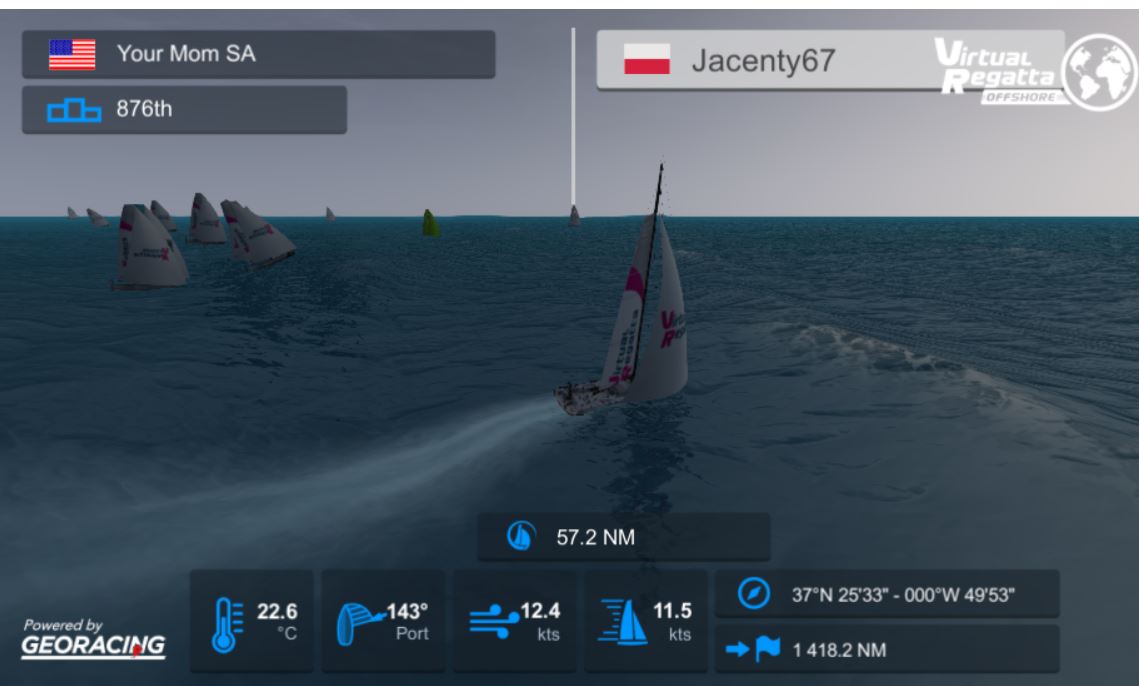Click the finish flag distance icon
The image size is (1139, 686).
point(753,649)
